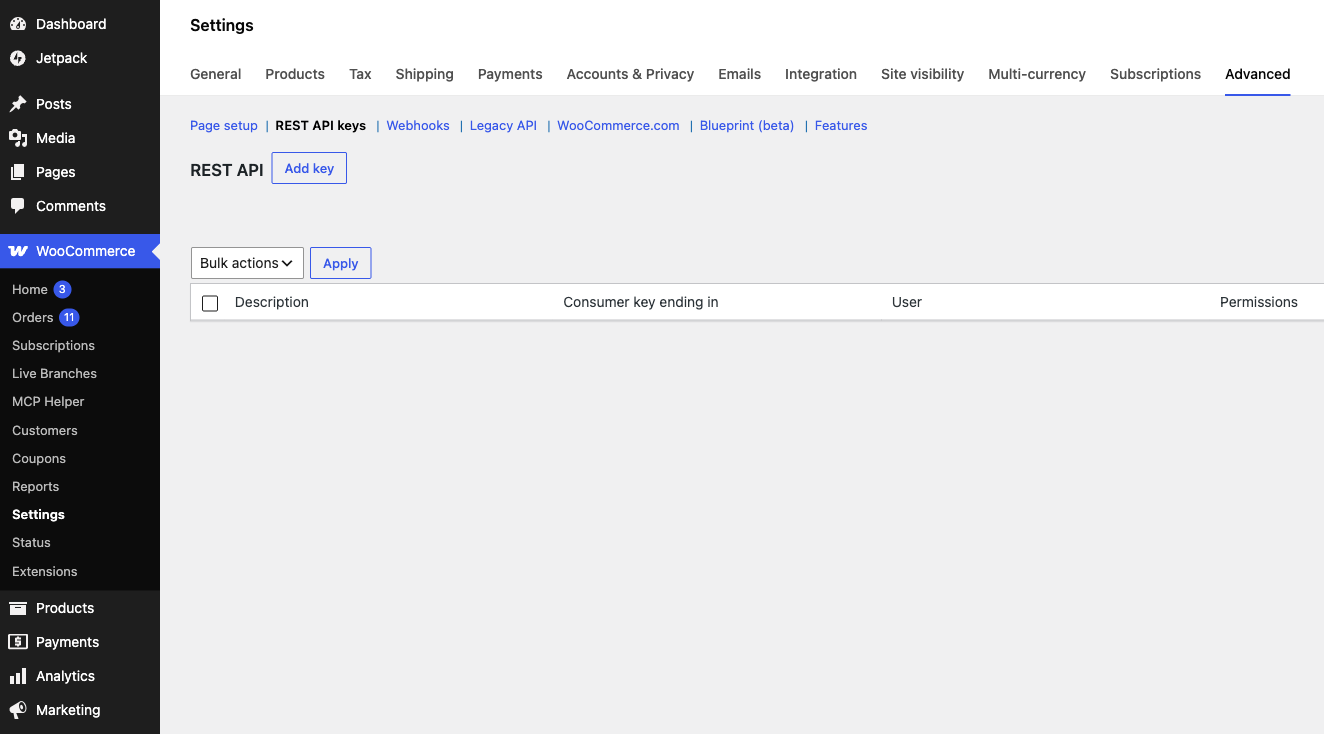Go to the Reports submenu item
1324x734 pixels.
(36, 486)
